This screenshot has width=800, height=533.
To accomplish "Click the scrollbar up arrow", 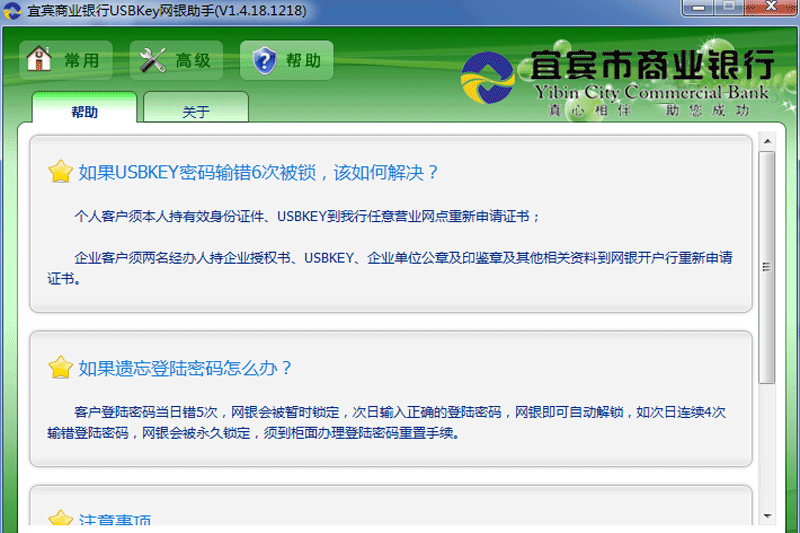I will click(767, 141).
